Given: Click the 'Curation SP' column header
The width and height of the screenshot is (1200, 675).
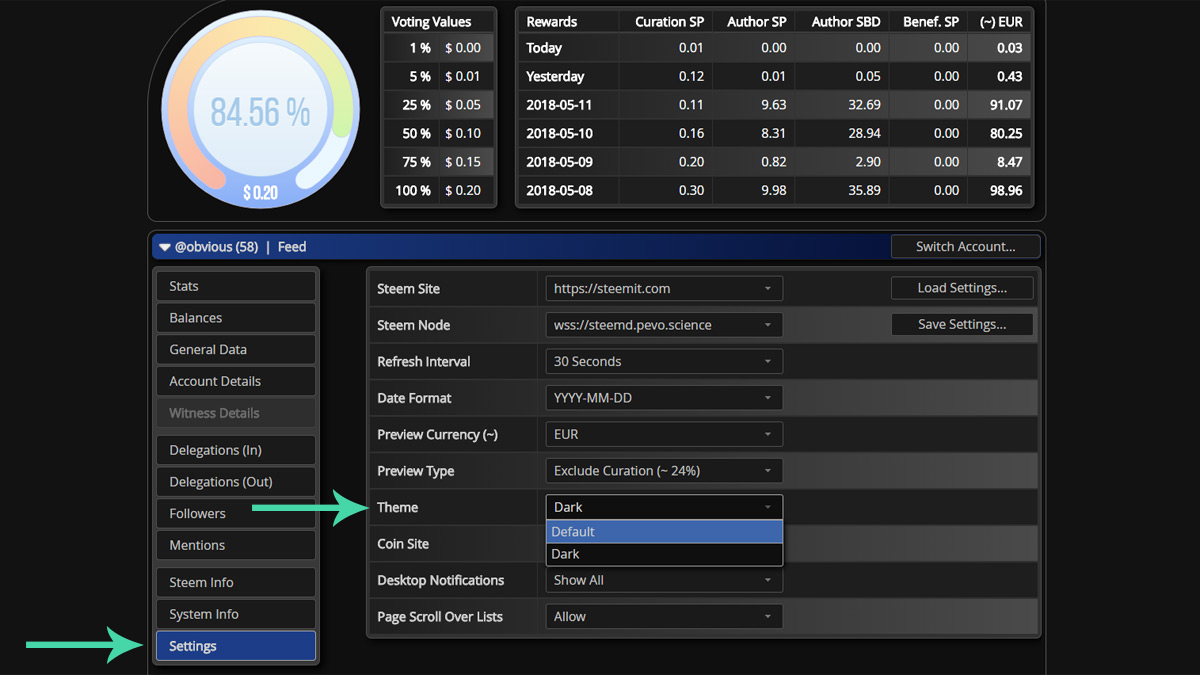Looking at the screenshot, I should pyautogui.click(x=669, y=21).
